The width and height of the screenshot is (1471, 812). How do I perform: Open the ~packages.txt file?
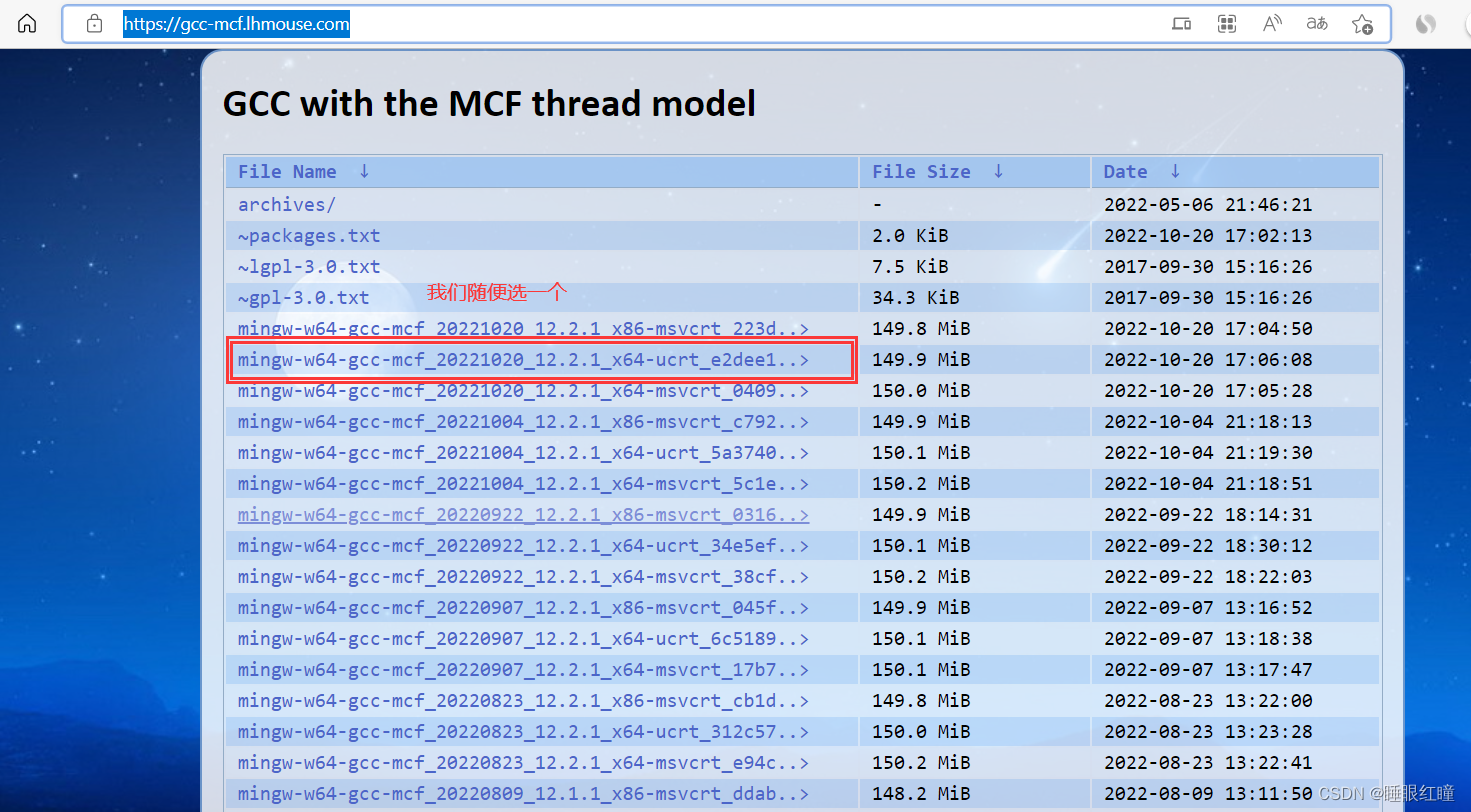pos(309,235)
